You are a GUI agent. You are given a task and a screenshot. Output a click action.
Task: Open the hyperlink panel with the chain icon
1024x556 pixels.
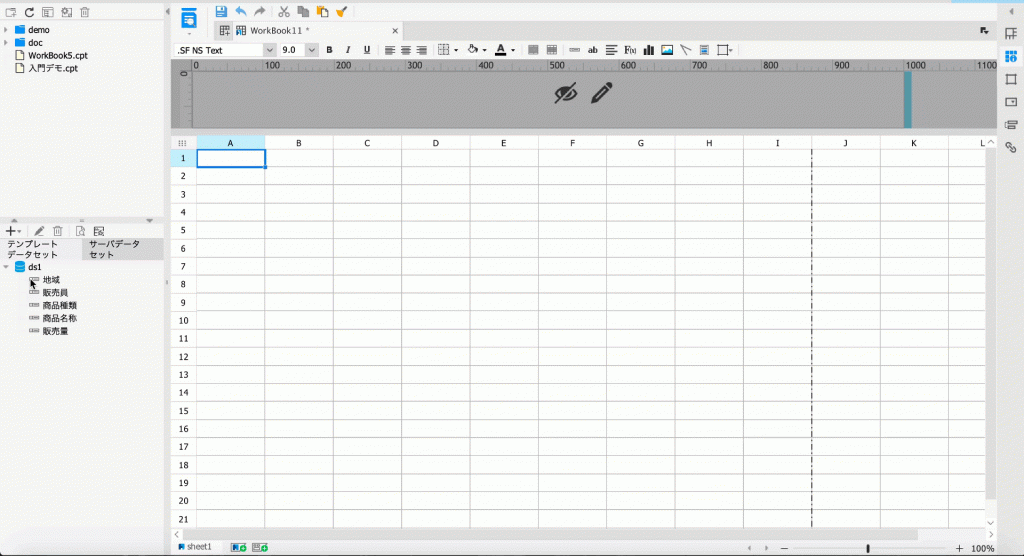point(1011,148)
